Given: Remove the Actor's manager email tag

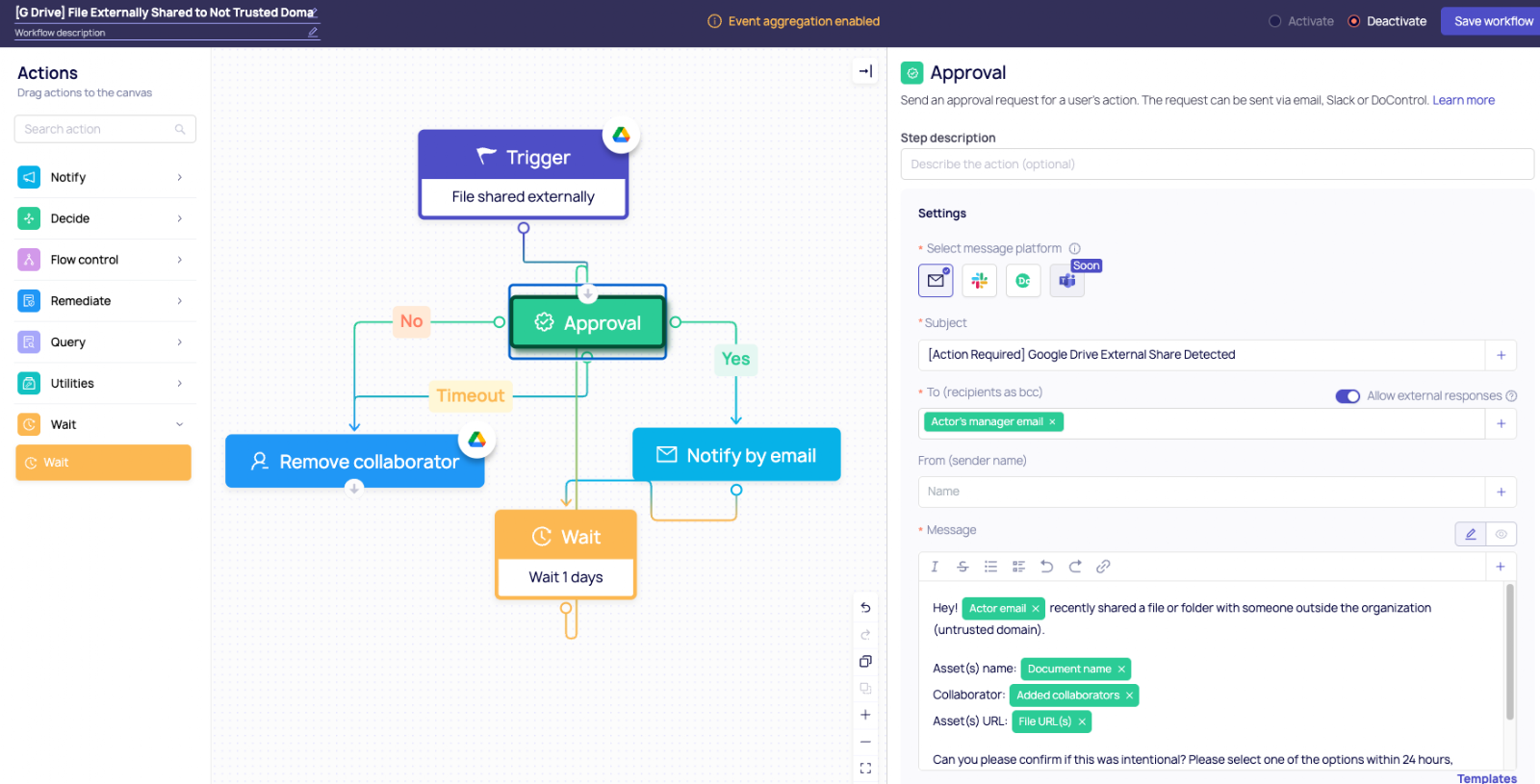Looking at the screenshot, I should tap(1052, 421).
